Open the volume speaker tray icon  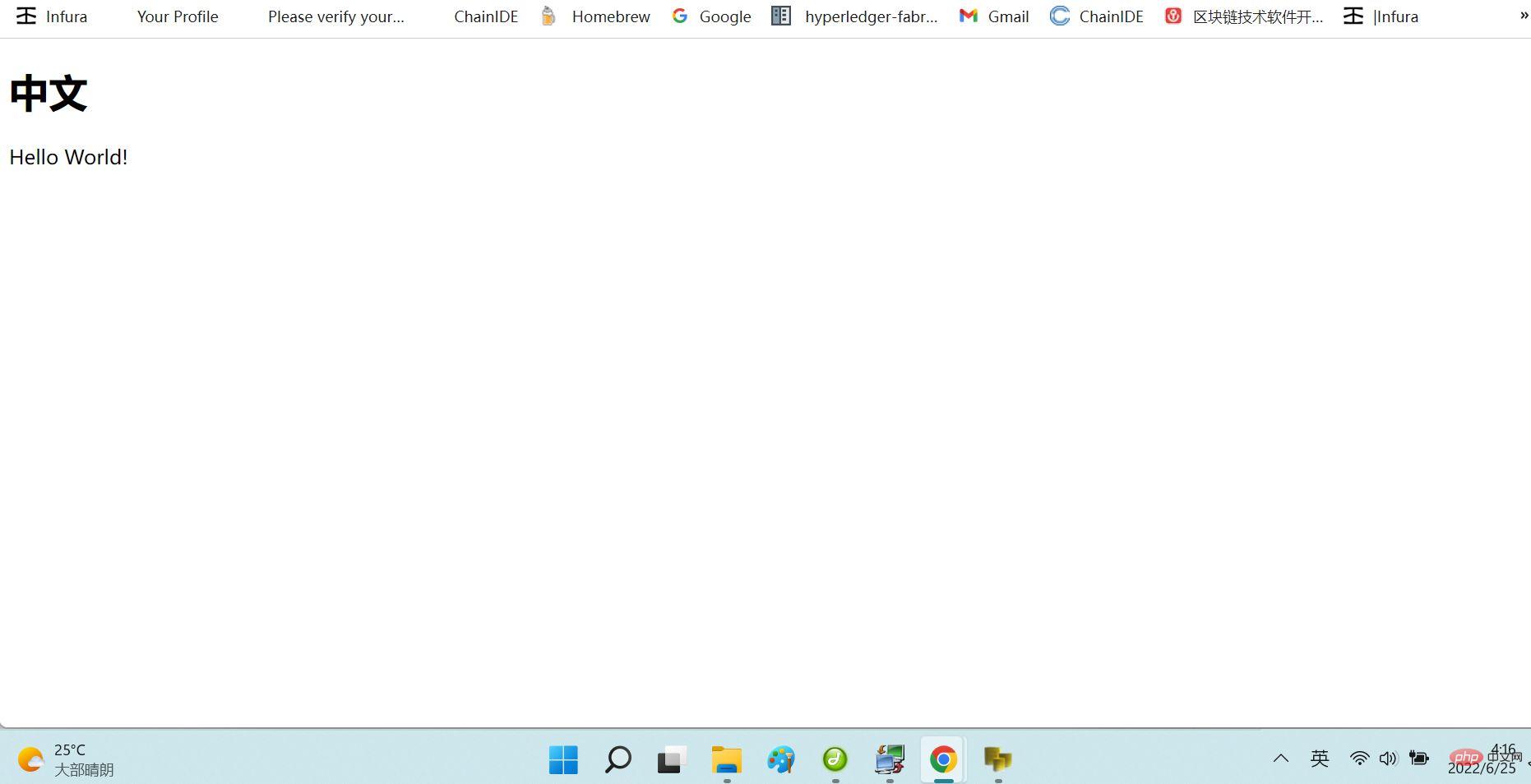tap(1389, 759)
